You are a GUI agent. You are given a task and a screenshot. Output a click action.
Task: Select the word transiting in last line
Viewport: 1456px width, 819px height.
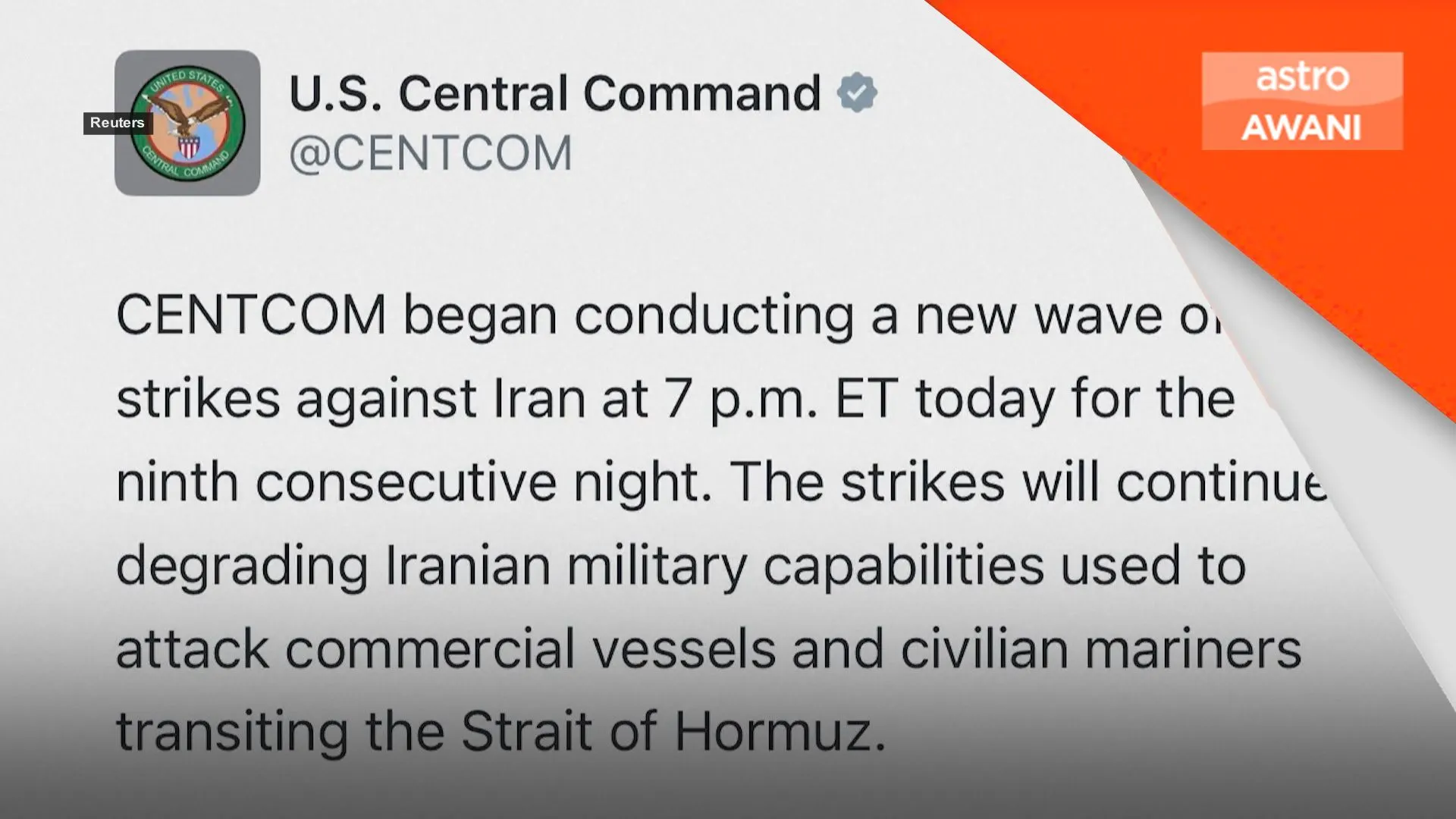coord(232,732)
